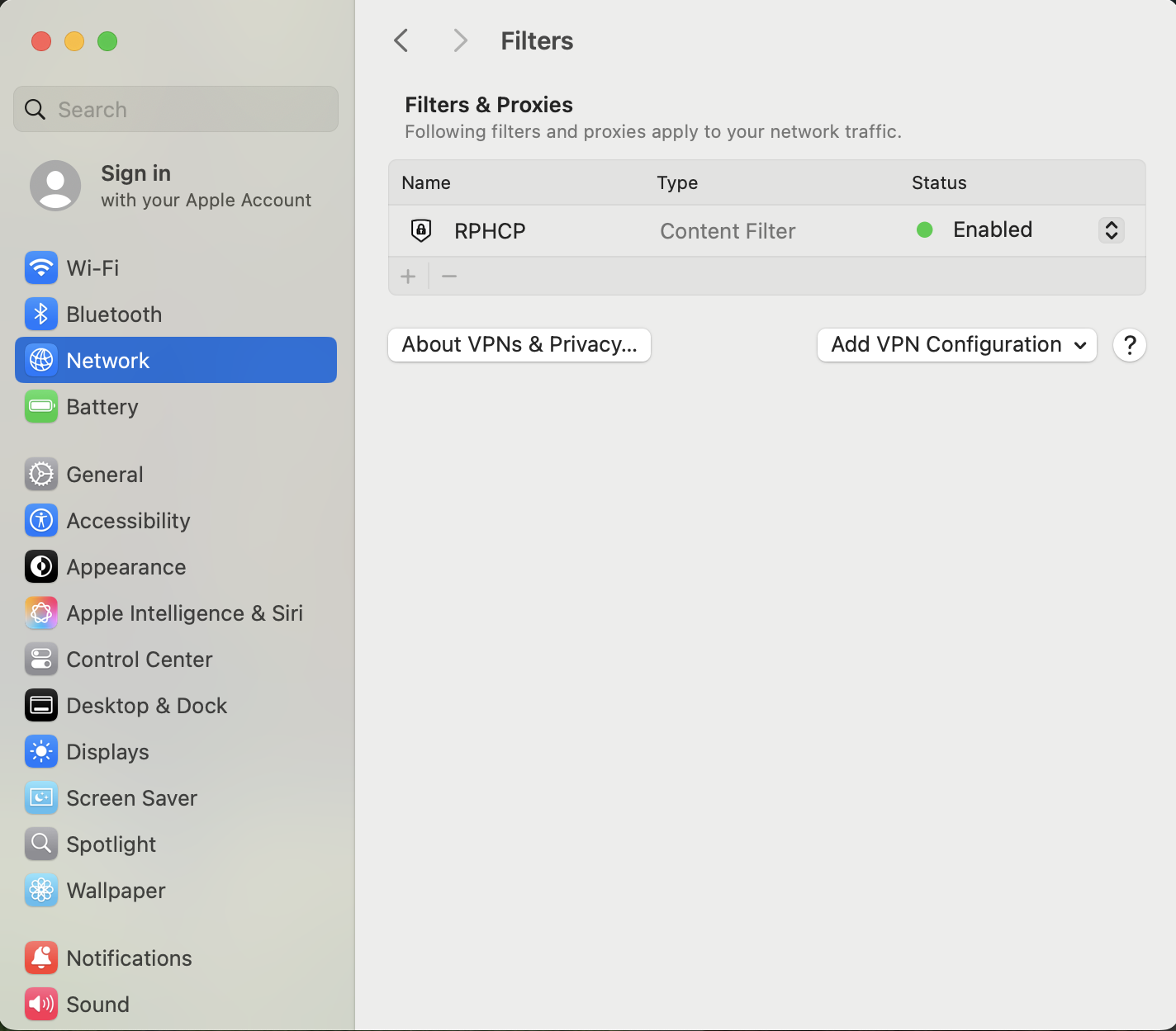This screenshot has width=1176, height=1031.
Task: Open the Appearance settings pane
Action: (x=126, y=567)
